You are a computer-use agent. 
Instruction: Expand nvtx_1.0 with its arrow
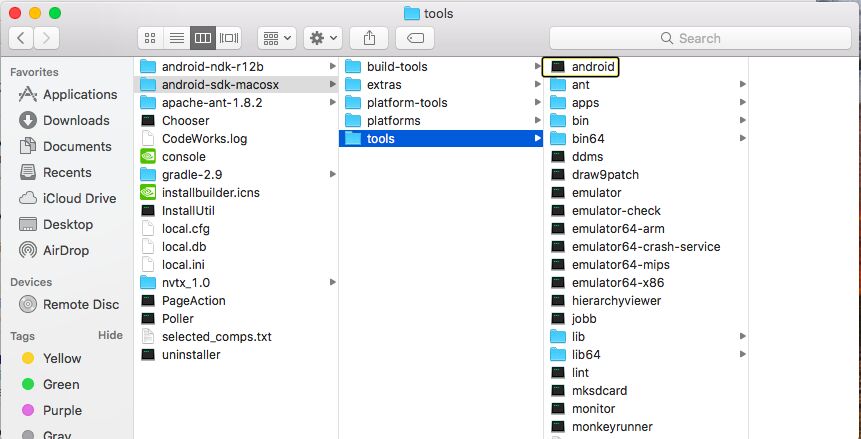tap(332, 282)
